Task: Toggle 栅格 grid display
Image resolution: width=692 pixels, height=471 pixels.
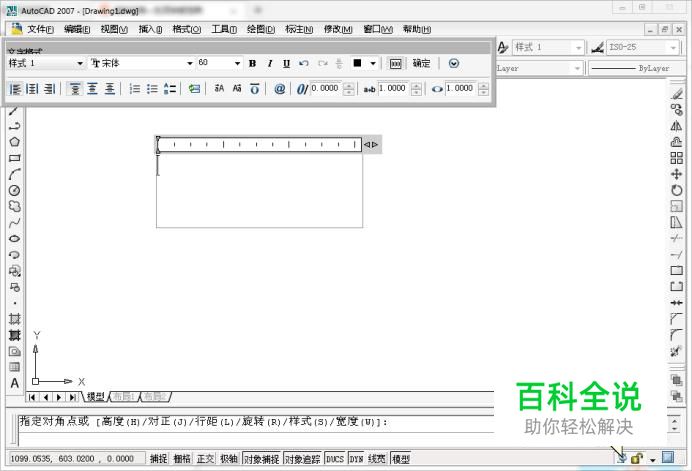Action: coord(181,459)
